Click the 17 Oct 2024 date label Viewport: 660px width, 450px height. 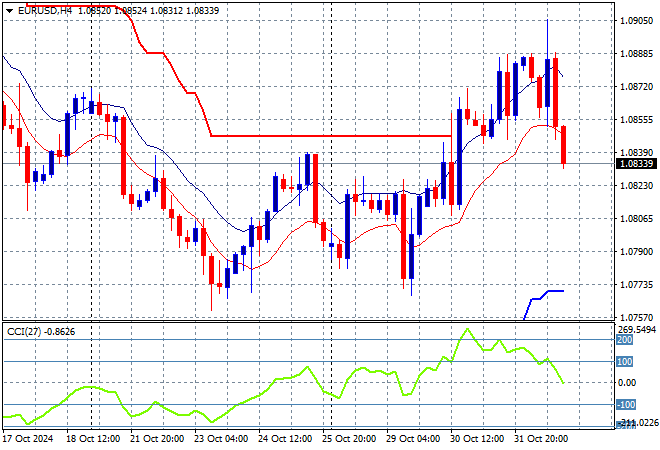[28, 439]
